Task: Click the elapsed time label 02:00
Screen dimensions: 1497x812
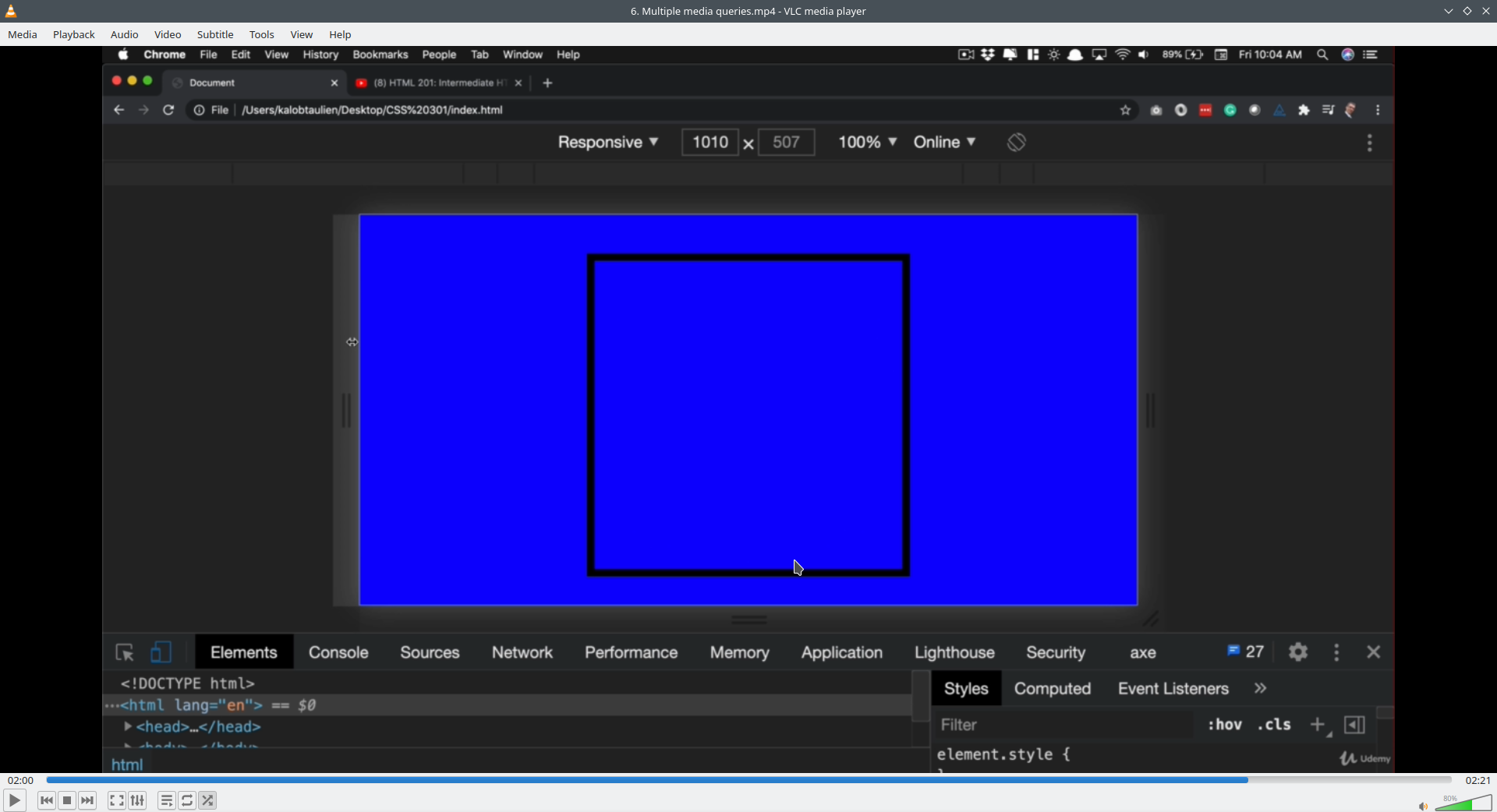Action: tap(21, 780)
